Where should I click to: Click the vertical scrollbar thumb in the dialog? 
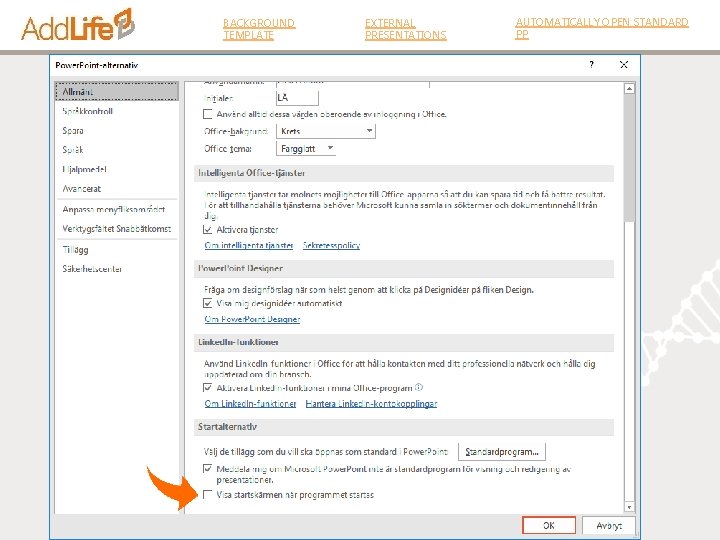(630, 158)
